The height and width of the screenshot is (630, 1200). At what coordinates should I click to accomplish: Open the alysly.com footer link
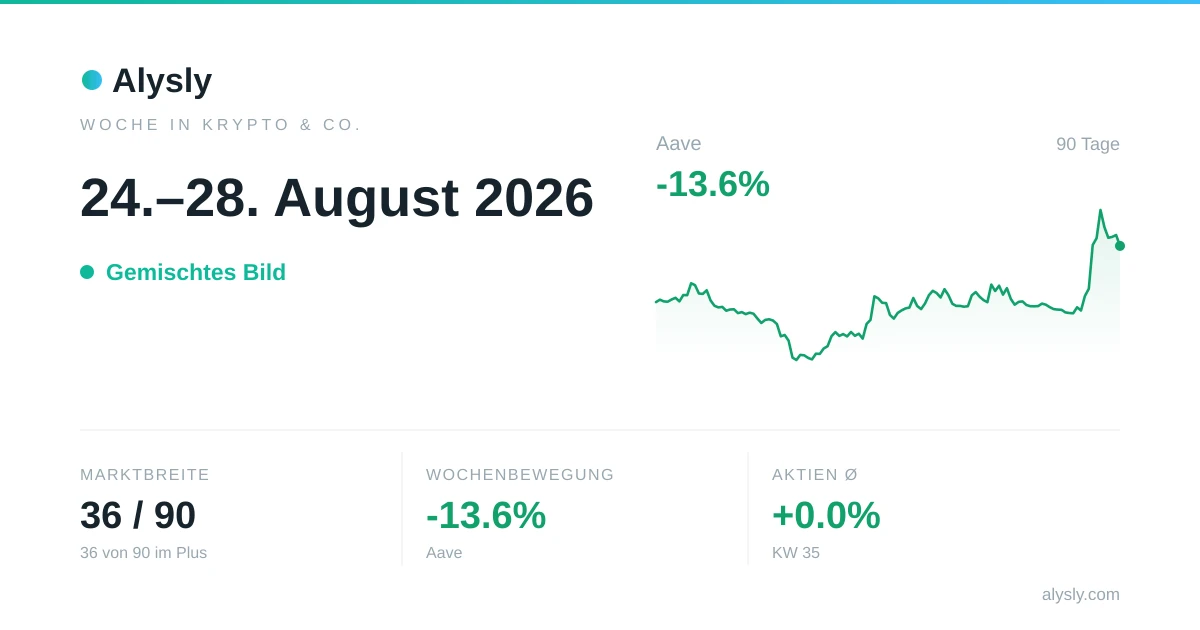coord(1081,595)
